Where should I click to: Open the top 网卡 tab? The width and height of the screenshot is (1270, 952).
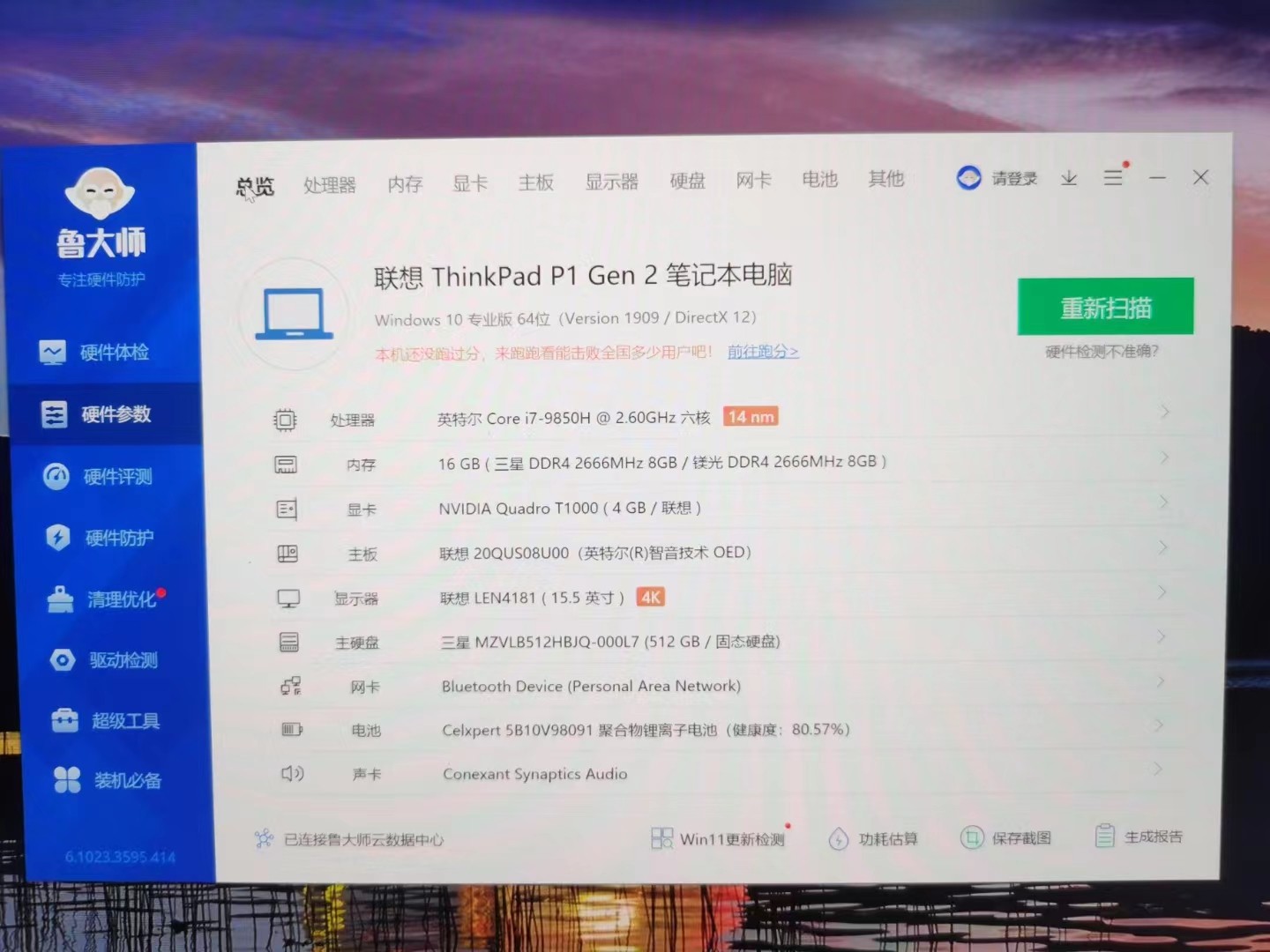pyautogui.click(x=753, y=180)
